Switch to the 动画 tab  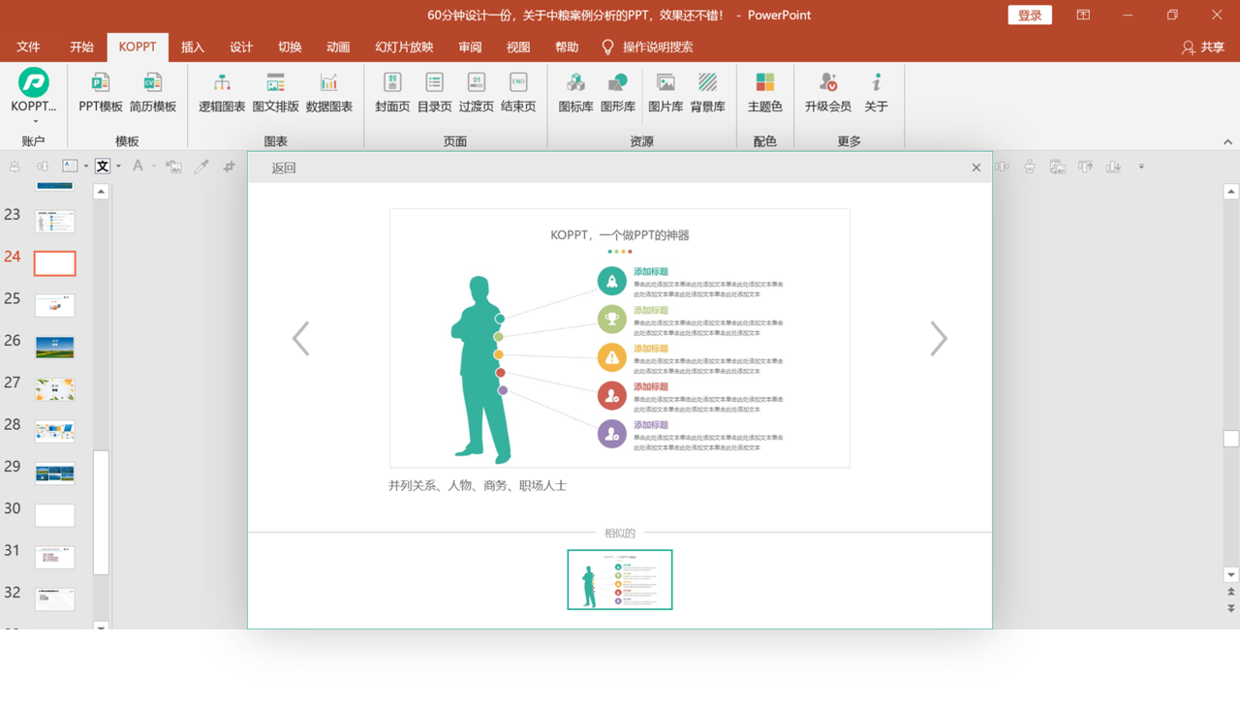click(338, 47)
